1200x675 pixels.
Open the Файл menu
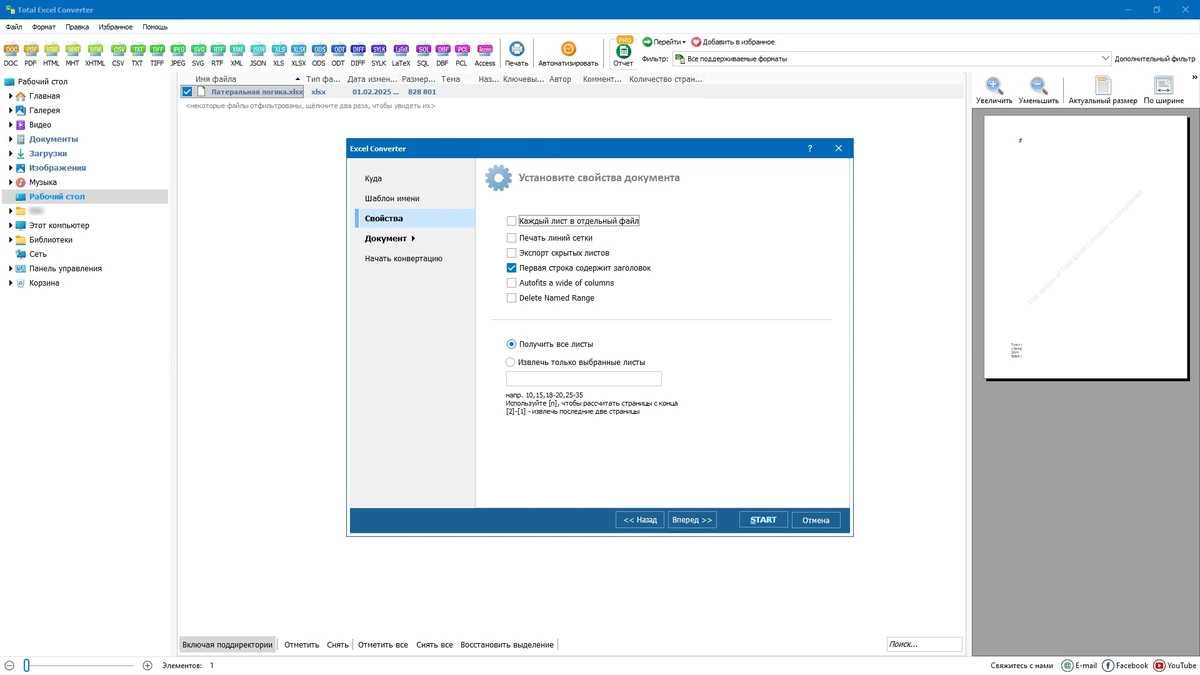point(13,27)
